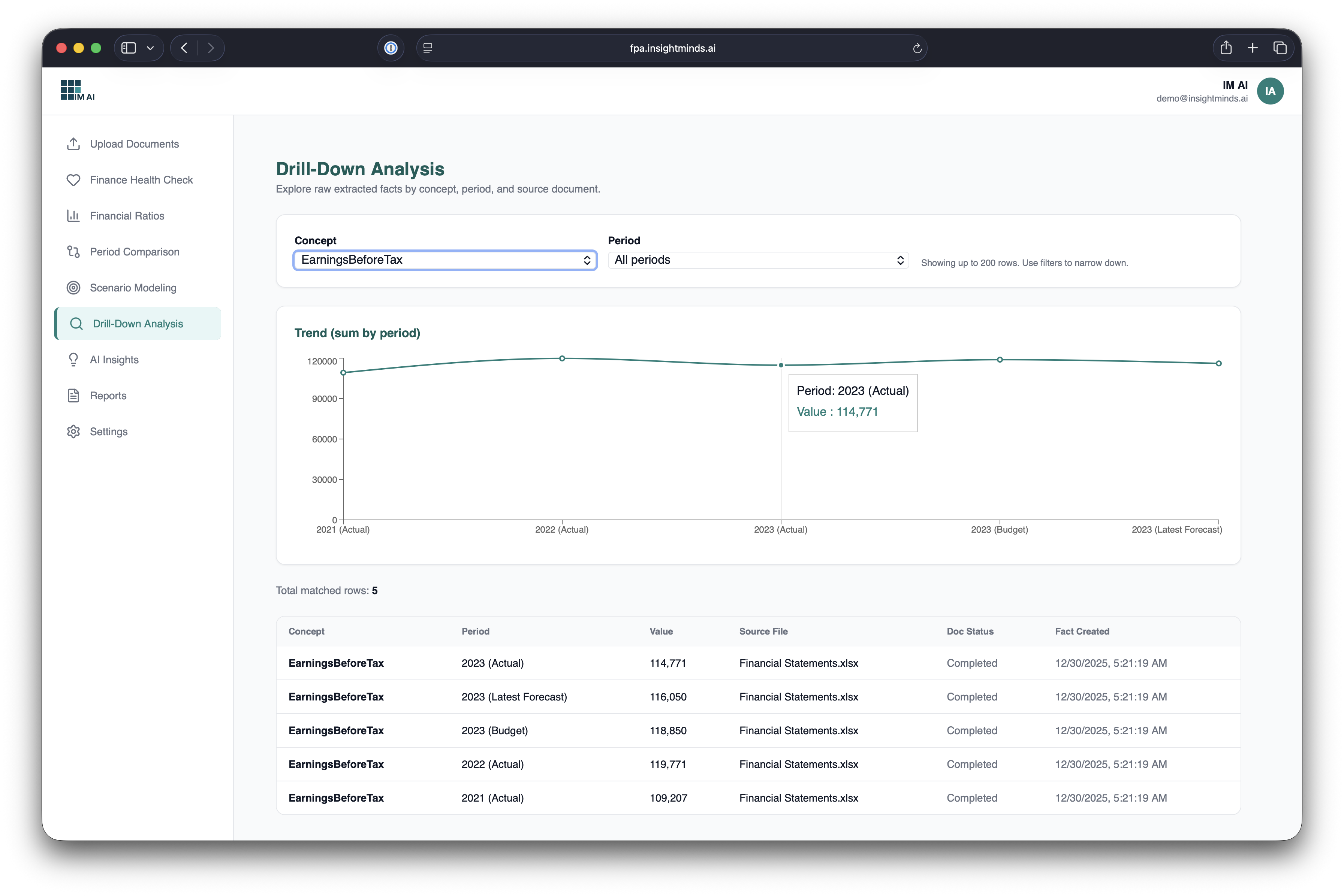Screen dimensions: 1344x896
Task: Click the Scenario Modeling target icon
Action: (x=73, y=288)
